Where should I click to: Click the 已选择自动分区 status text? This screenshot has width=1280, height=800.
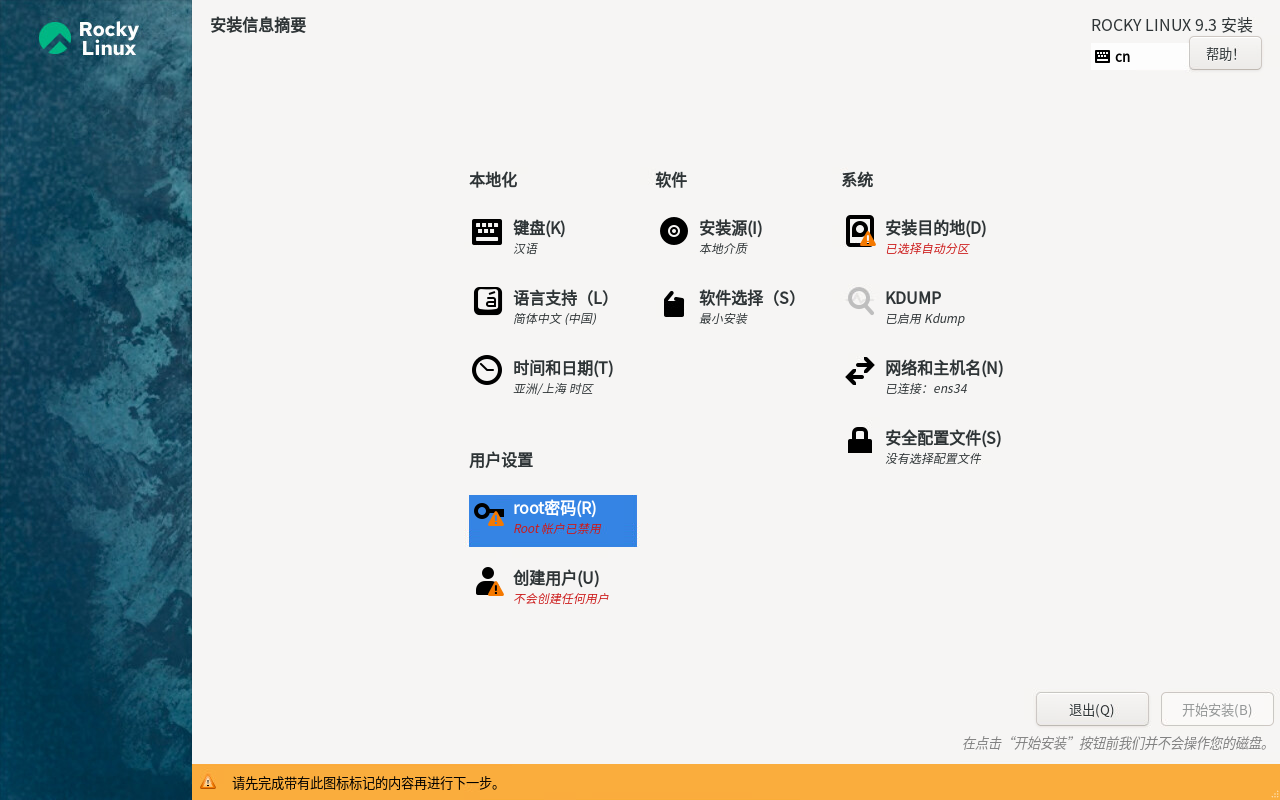pyautogui.click(x=927, y=249)
